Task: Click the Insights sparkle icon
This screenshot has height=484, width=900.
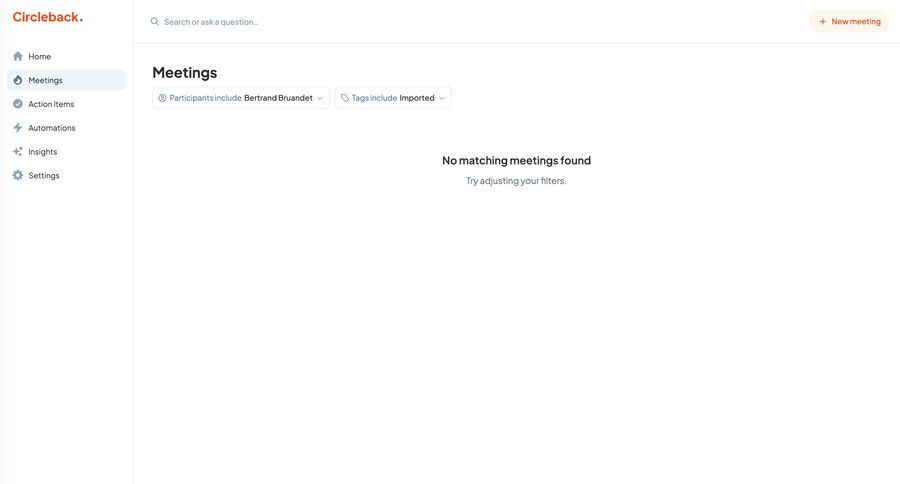Action: click(18, 152)
